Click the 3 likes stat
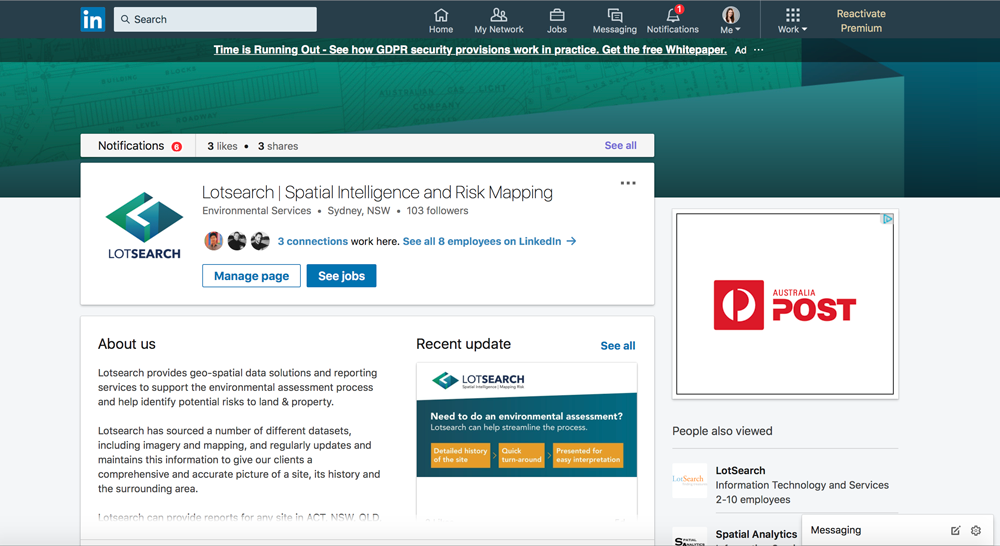 click(222, 146)
